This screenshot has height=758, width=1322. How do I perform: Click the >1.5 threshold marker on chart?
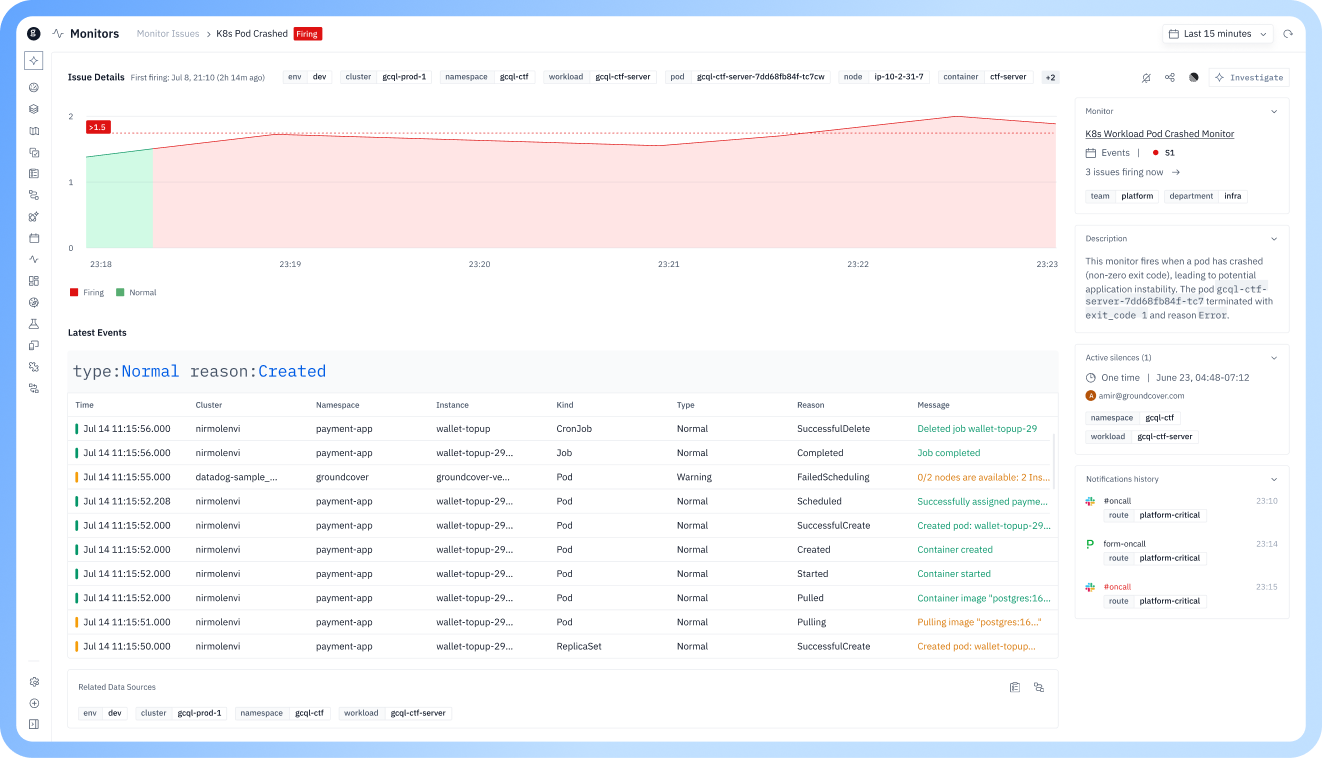[98, 127]
